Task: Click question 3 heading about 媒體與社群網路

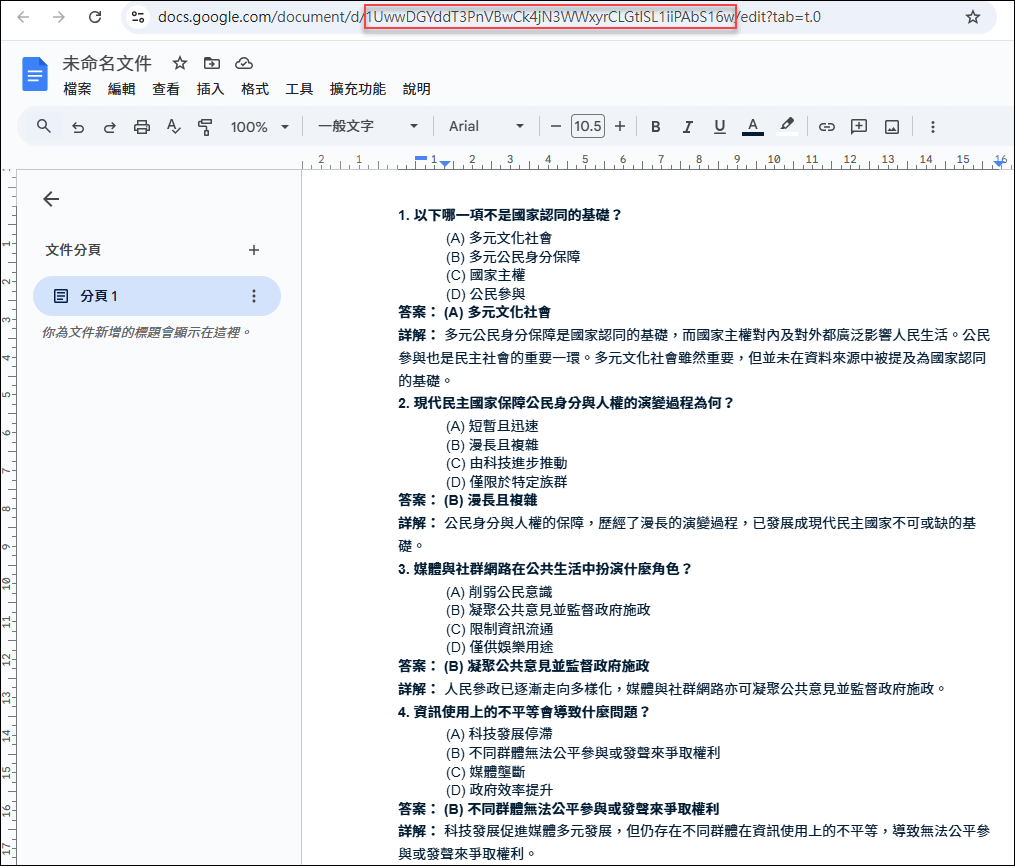Action: [545, 569]
